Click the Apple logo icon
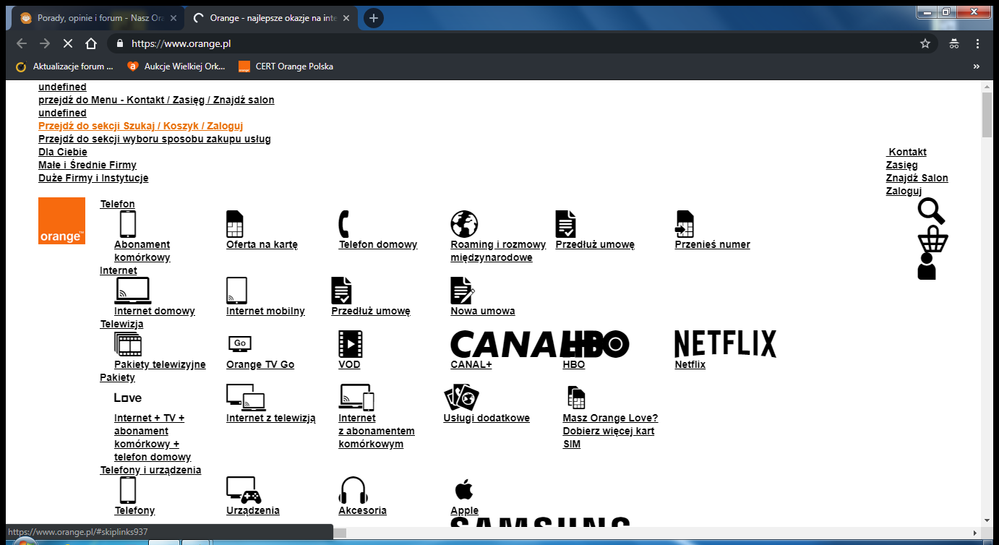The width and height of the screenshot is (999, 545). coord(463,489)
